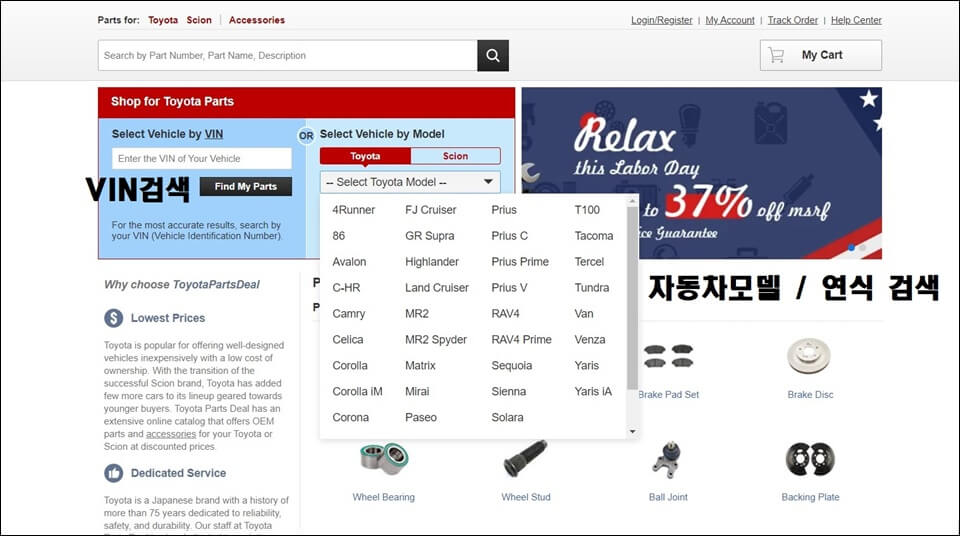Click the VIN underlined help link
This screenshot has width=960, height=536.
coord(214,134)
